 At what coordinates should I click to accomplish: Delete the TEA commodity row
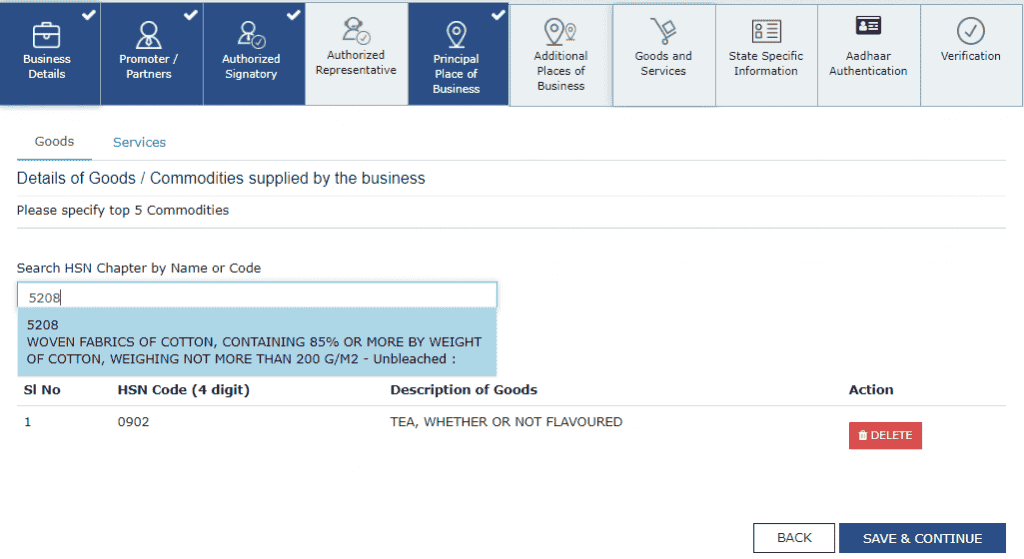pos(885,436)
